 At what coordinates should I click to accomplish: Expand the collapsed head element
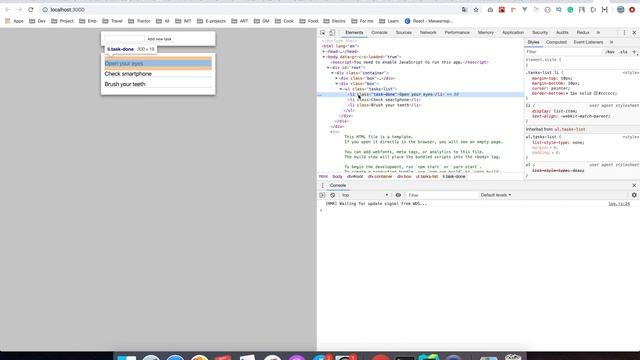point(324,52)
